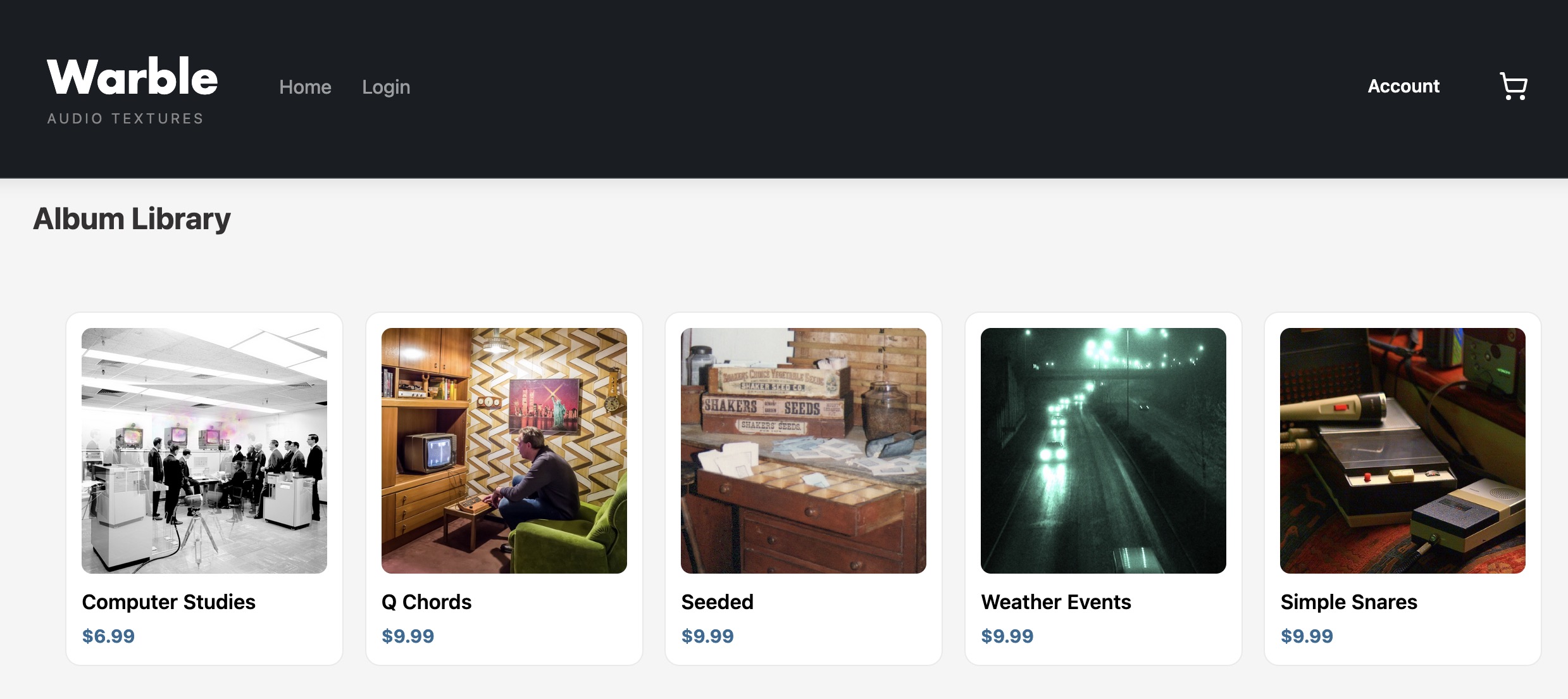Viewport: 1568px width, 699px height.
Task: Open Q Chords album cover
Action: tap(504, 450)
